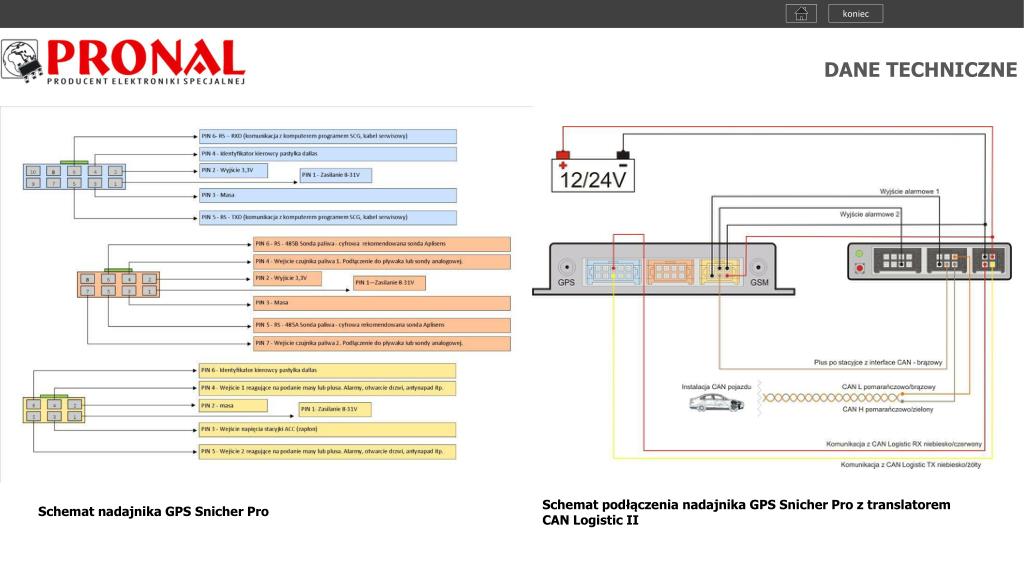Click the GPS antenna port on transmitter

[x=566, y=267]
